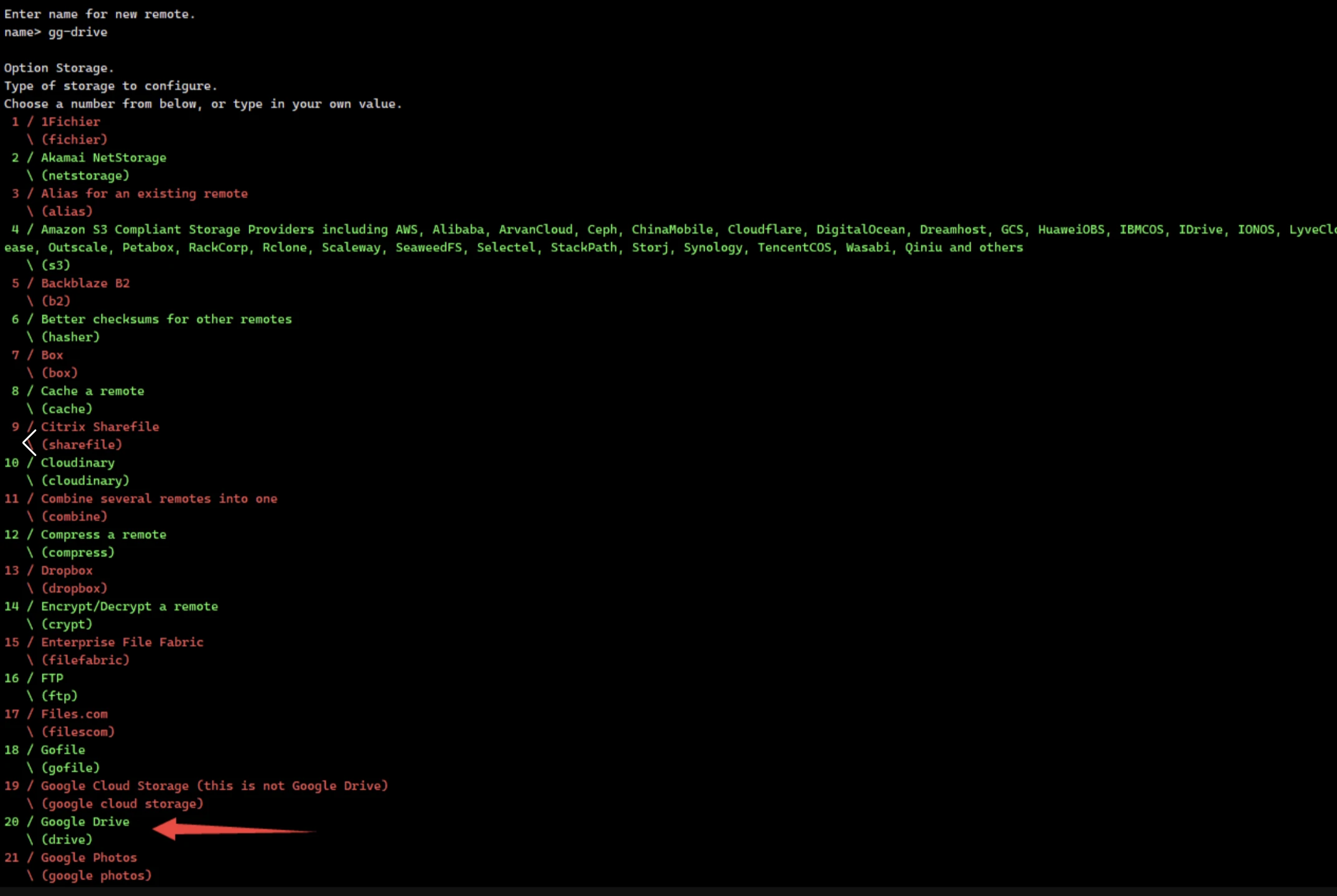1337x896 pixels.
Task: Click the '(drive)' identifier
Action: coord(67,840)
